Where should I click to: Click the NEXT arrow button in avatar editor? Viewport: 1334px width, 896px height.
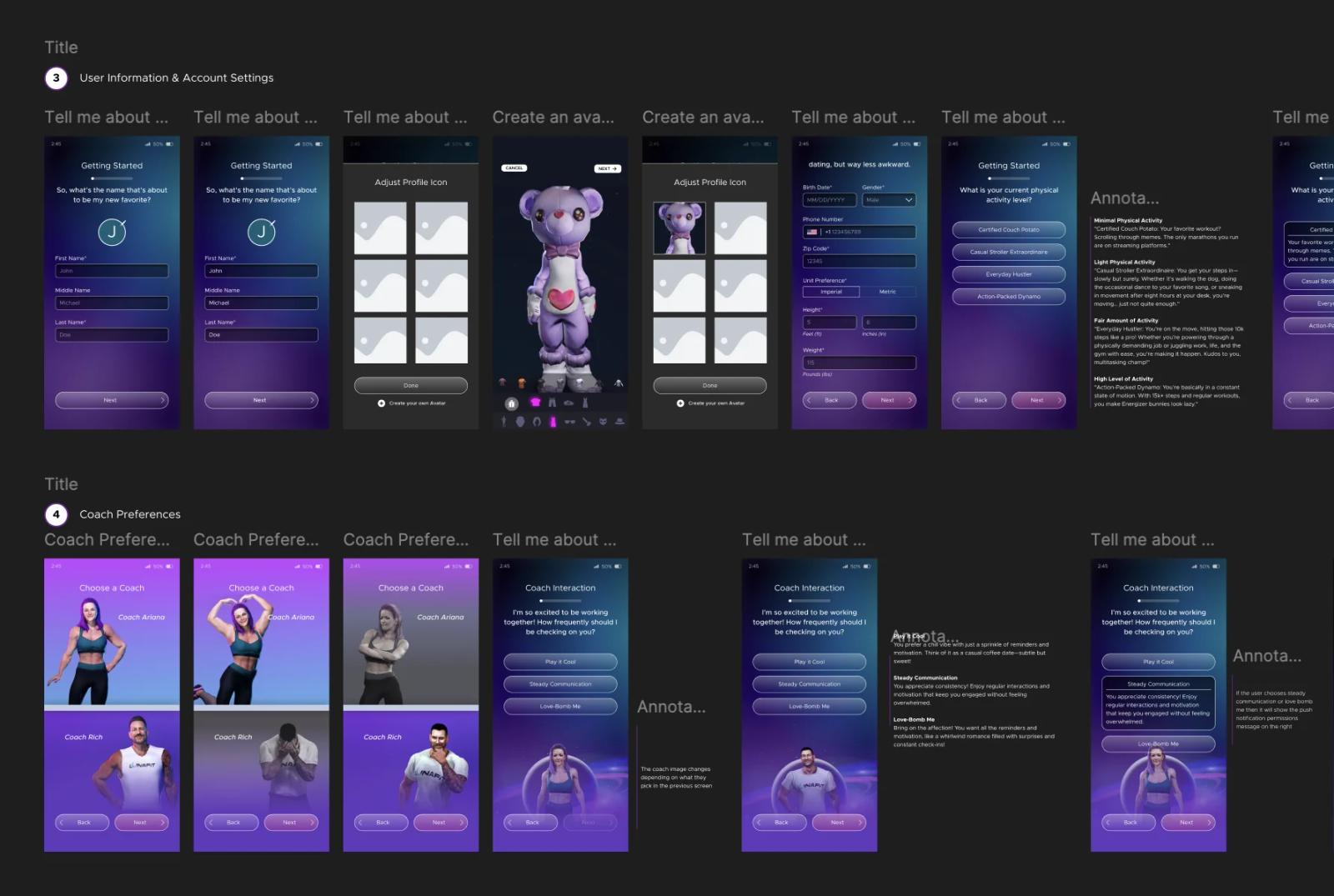(608, 168)
